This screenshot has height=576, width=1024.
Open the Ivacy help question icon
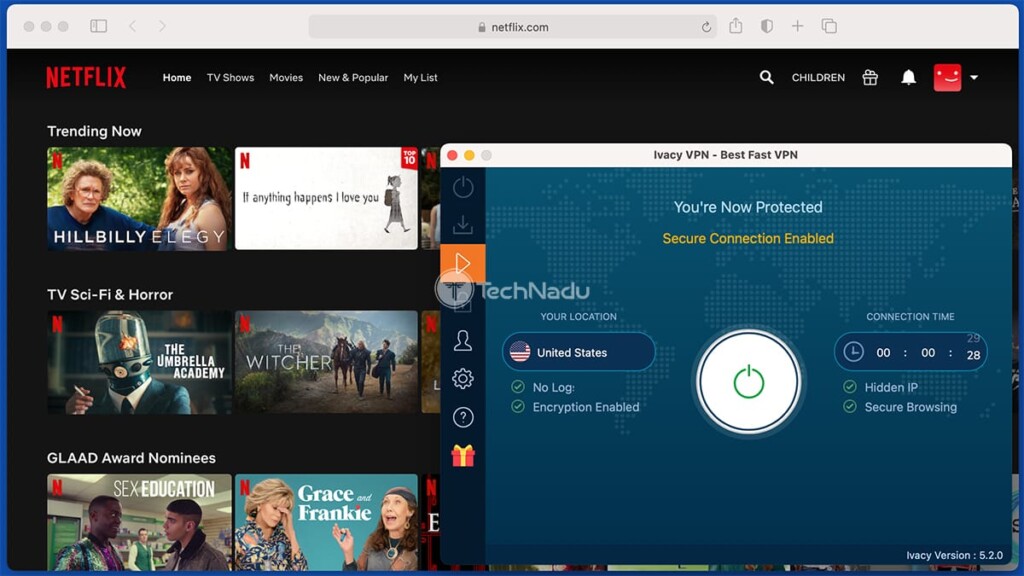463,417
